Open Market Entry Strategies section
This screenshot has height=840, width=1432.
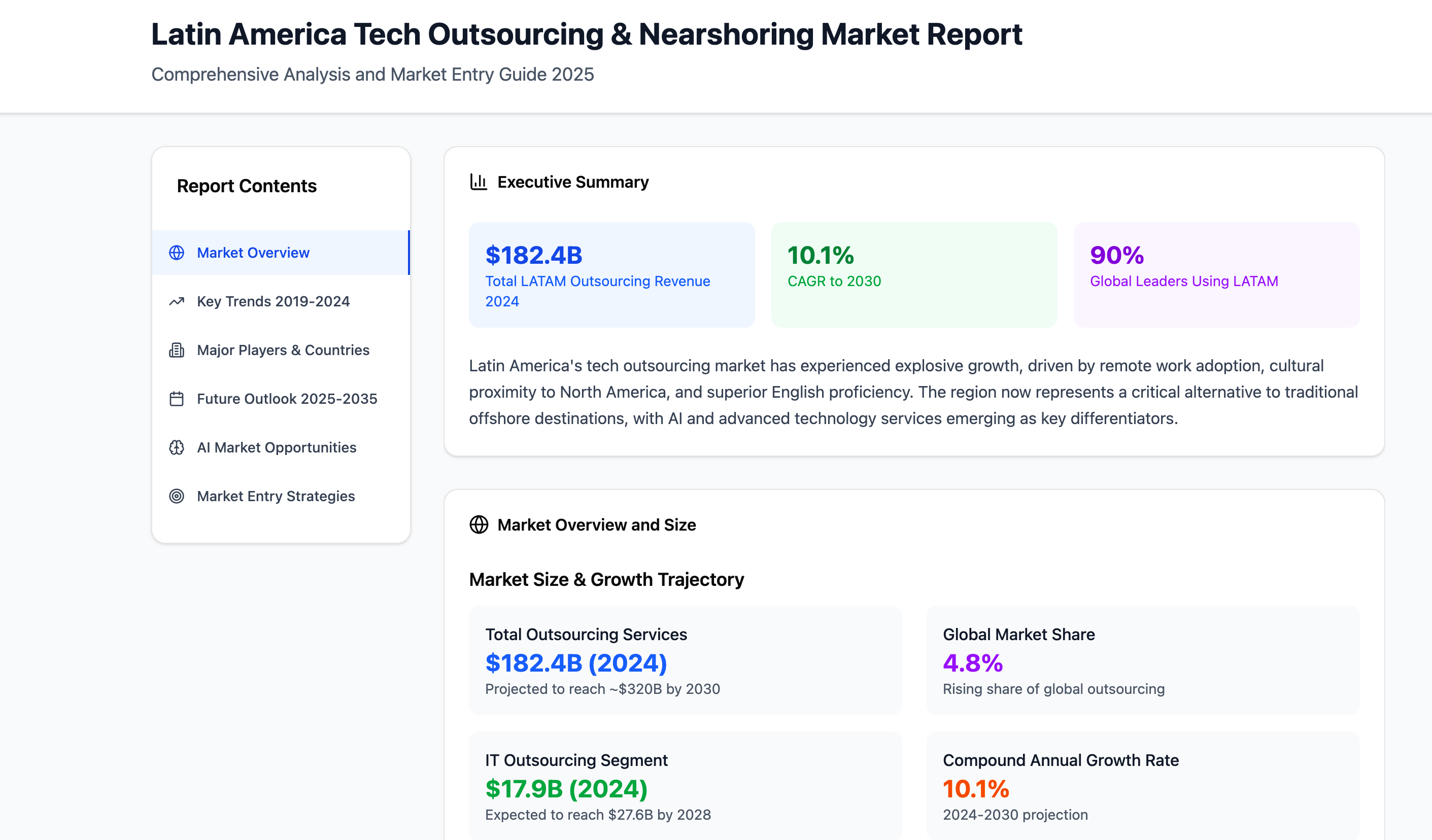(x=281, y=497)
